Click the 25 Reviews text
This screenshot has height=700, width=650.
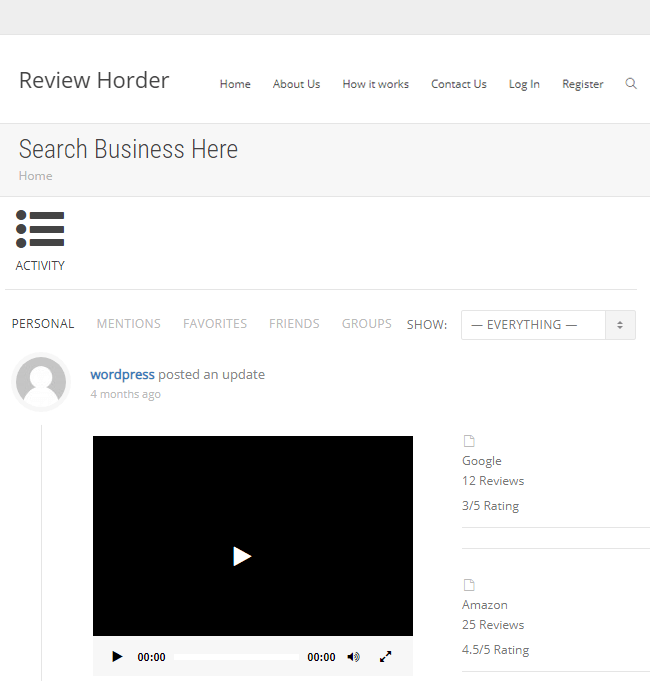click(x=493, y=625)
